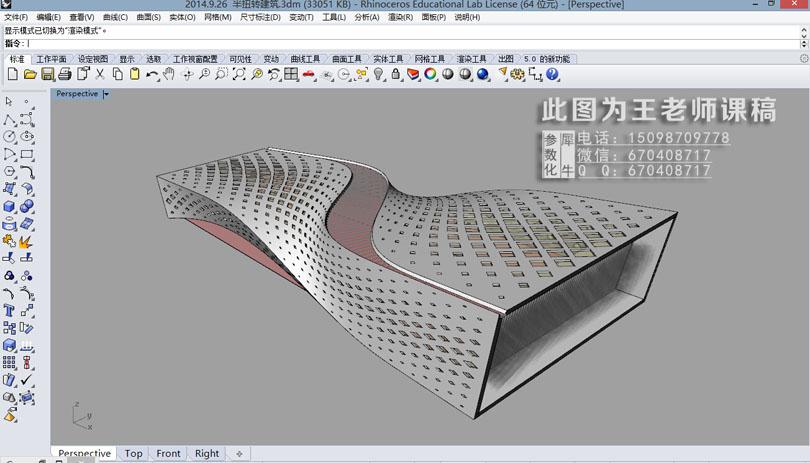Switch to the 实体工具 toolbar tab
Image resolution: width=810 pixels, height=463 pixels.
(388, 59)
